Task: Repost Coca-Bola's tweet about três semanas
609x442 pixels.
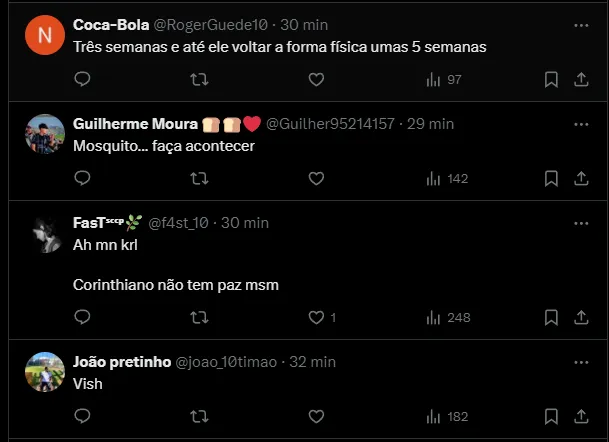Action: click(x=199, y=79)
